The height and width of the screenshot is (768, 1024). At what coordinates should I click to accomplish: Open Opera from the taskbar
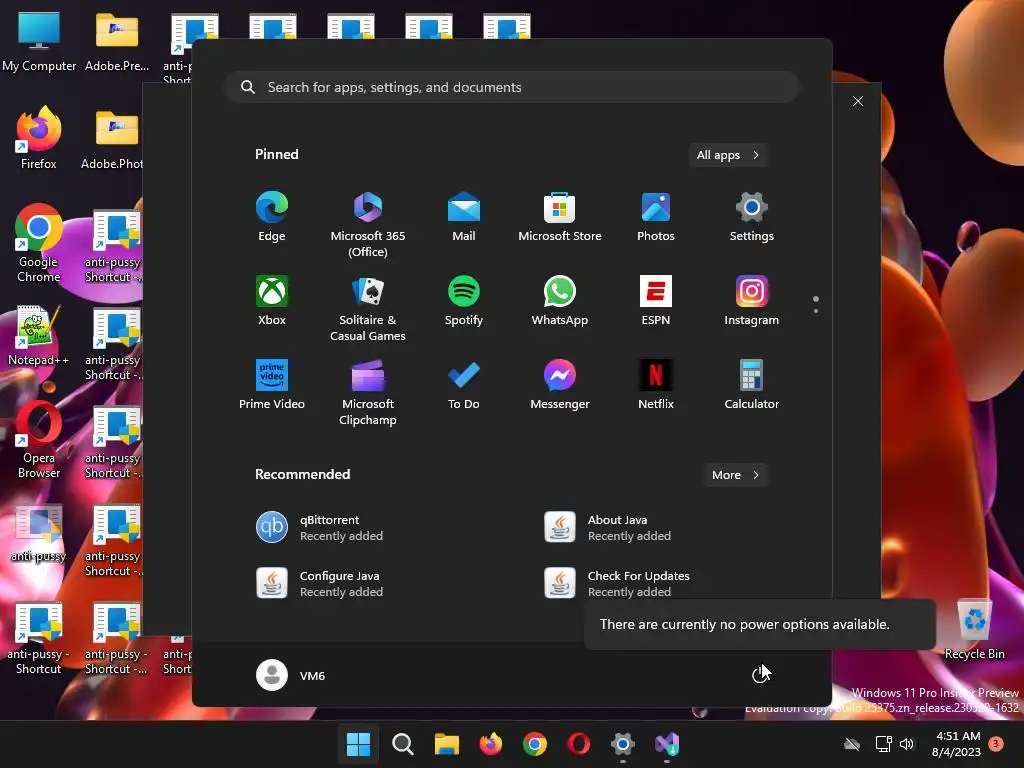coord(579,744)
